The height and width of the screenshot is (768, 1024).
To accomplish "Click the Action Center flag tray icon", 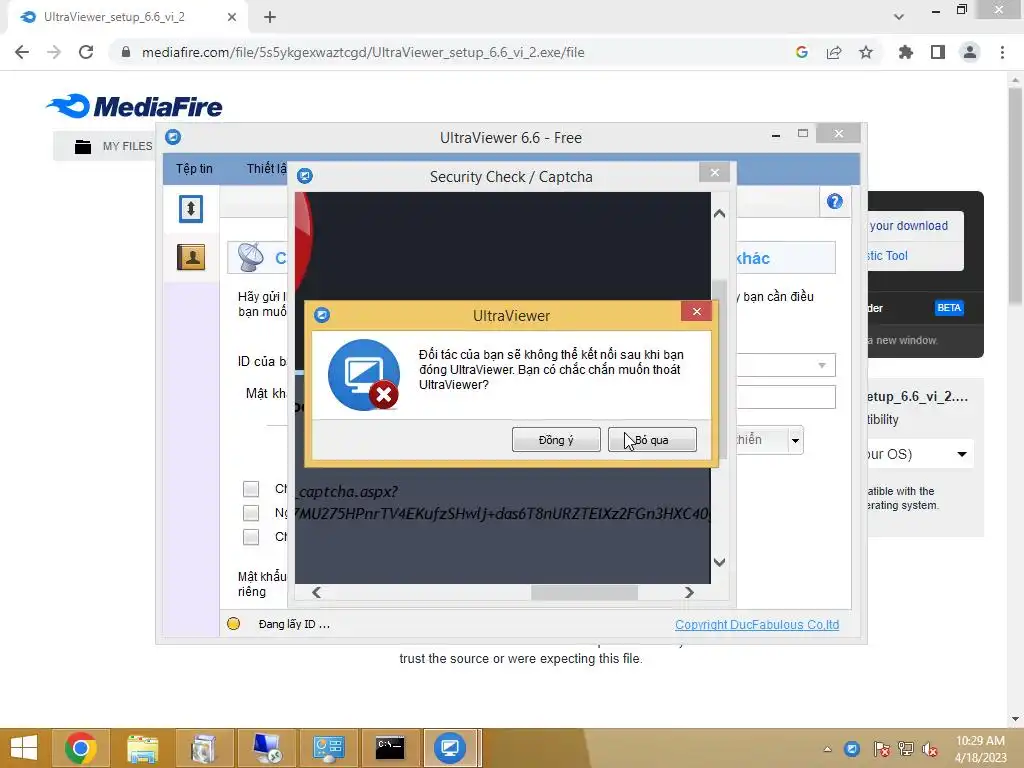I will click(881, 748).
